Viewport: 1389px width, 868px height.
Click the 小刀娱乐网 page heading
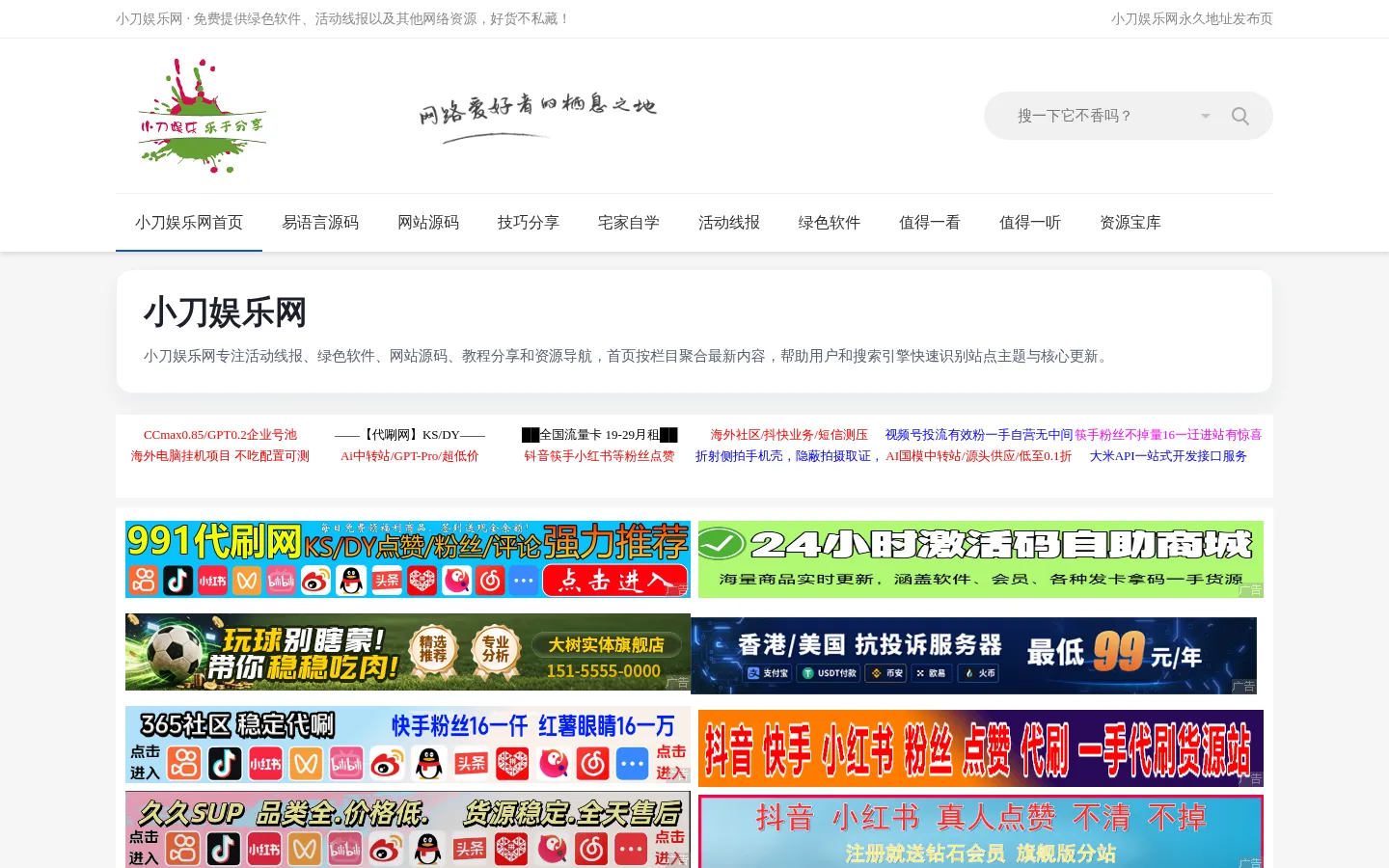click(x=225, y=312)
